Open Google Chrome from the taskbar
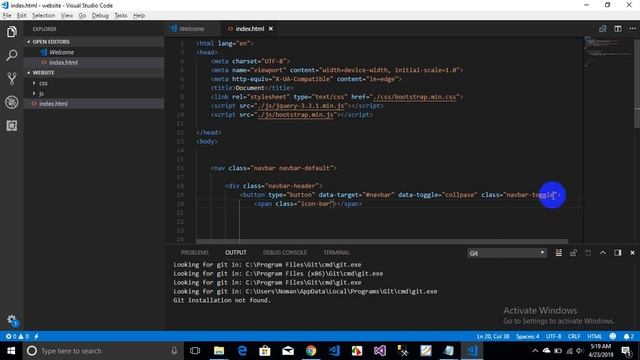The image size is (640, 360). [x=311, y=351]
